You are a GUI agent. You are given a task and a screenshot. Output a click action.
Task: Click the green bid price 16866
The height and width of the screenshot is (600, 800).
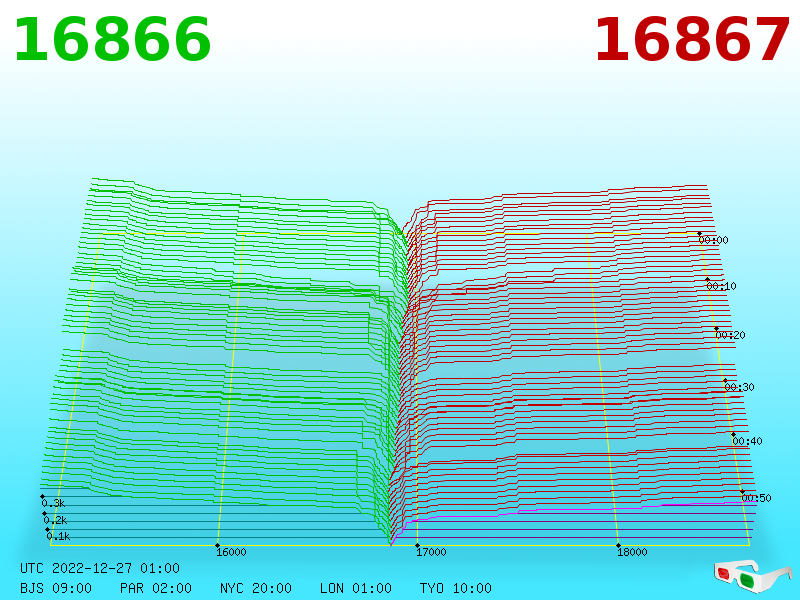point(113,40)
